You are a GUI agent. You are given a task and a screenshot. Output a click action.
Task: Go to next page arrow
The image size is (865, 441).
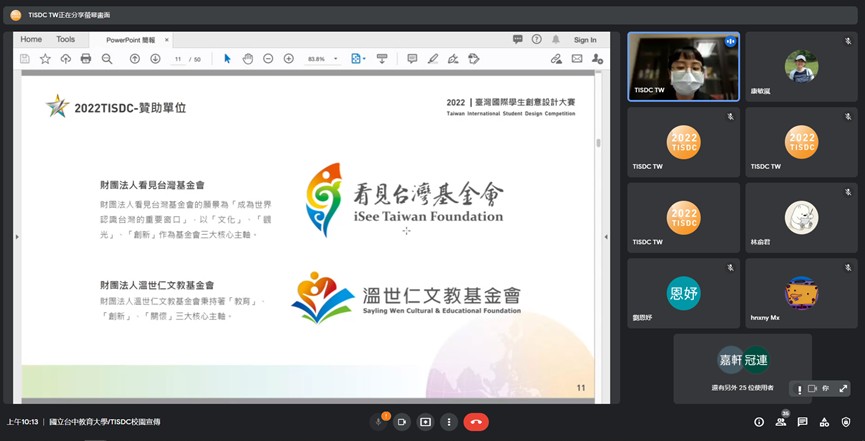[x=155, y=59]
